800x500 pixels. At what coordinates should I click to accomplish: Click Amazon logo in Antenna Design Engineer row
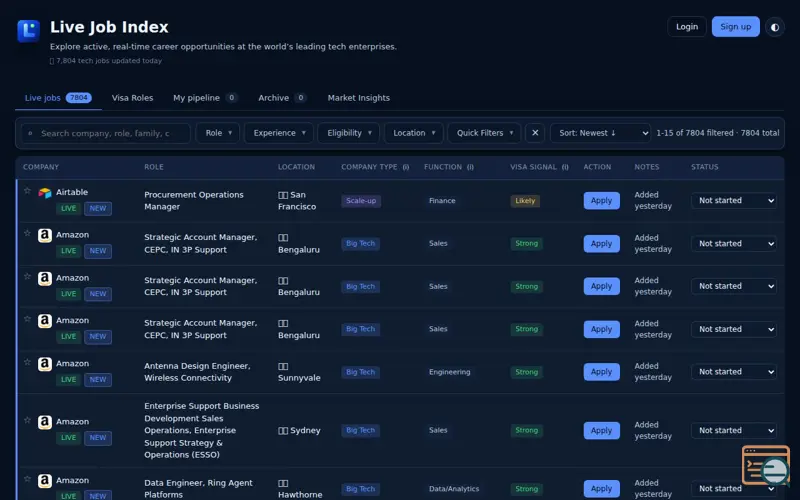(x=45, y=364)
